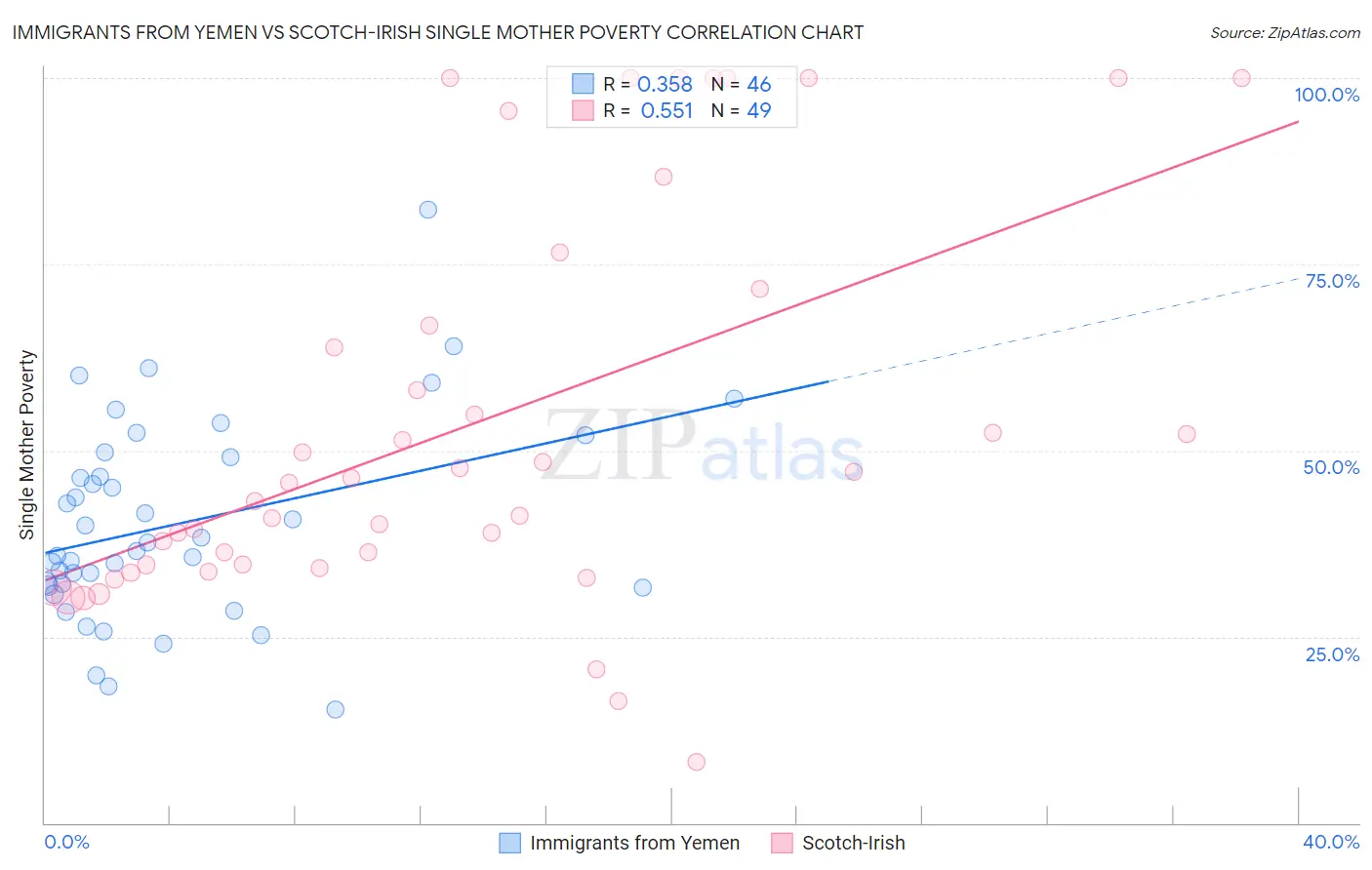Image resolution: width=1372 pixels, height=870 pixels.
Task: Click the blue R = 0.358 stats swatch
Action: [x=583, y=84]
